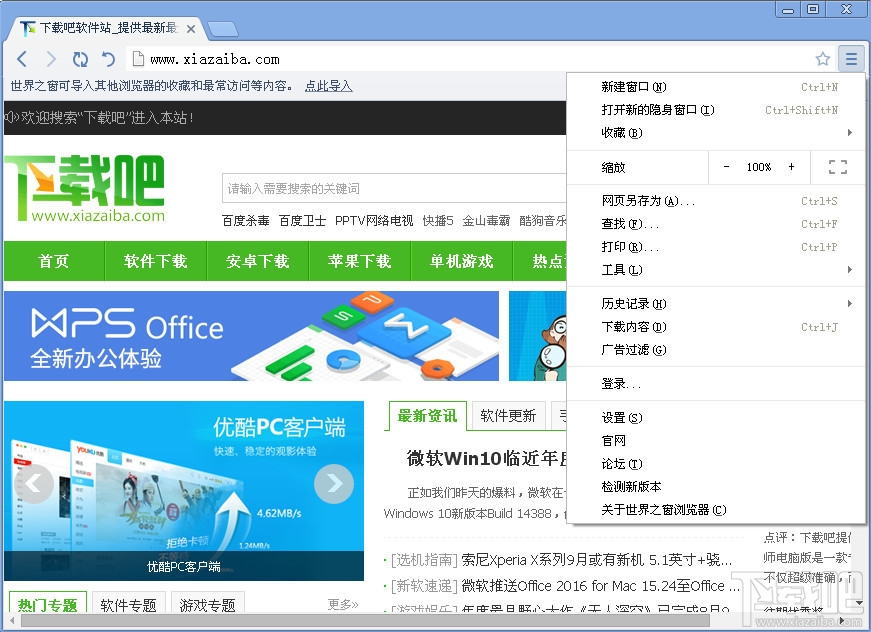Expand the 历史记录(H) submenu

[x=715, y=304]
